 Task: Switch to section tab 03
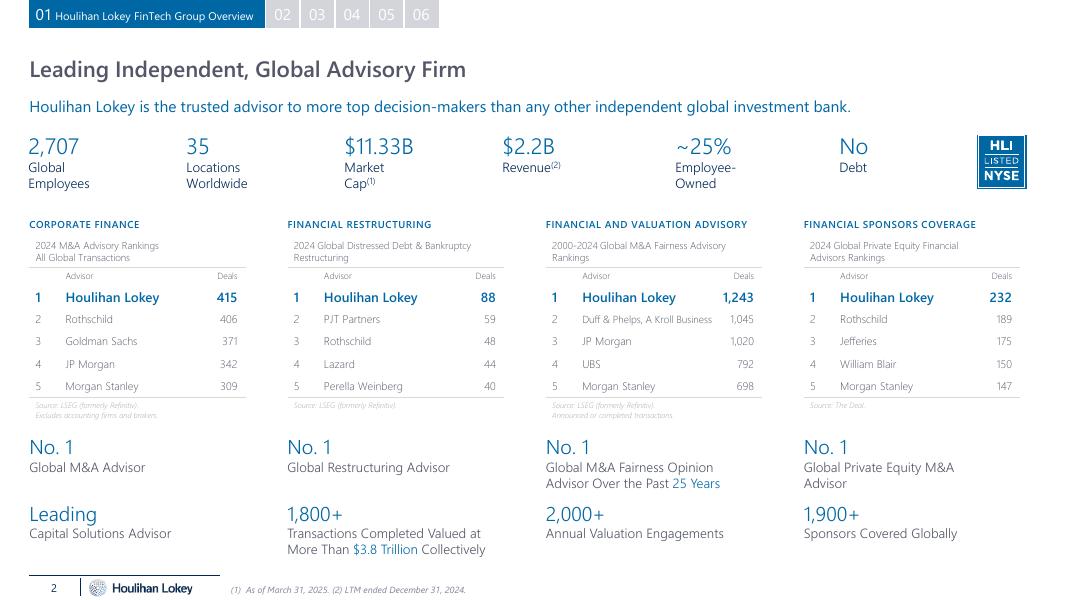point(317,15)
